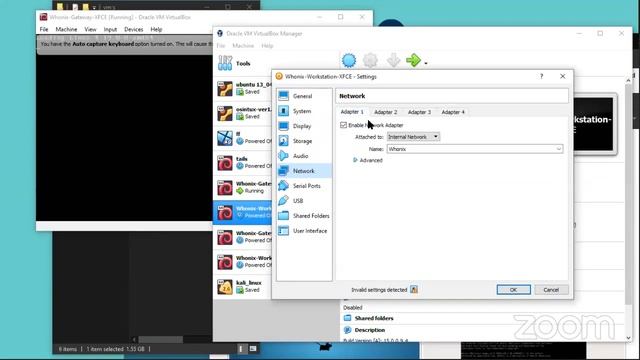Open Devices menu in Whonix-Gateway window
Image resolution: width=640 pixels, height=360 pixels.
tap(133, 29)
